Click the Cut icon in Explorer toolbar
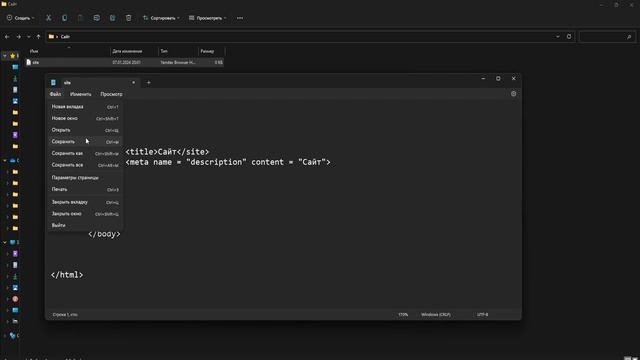This screenshot has width=640, height=360. (49, 18)
